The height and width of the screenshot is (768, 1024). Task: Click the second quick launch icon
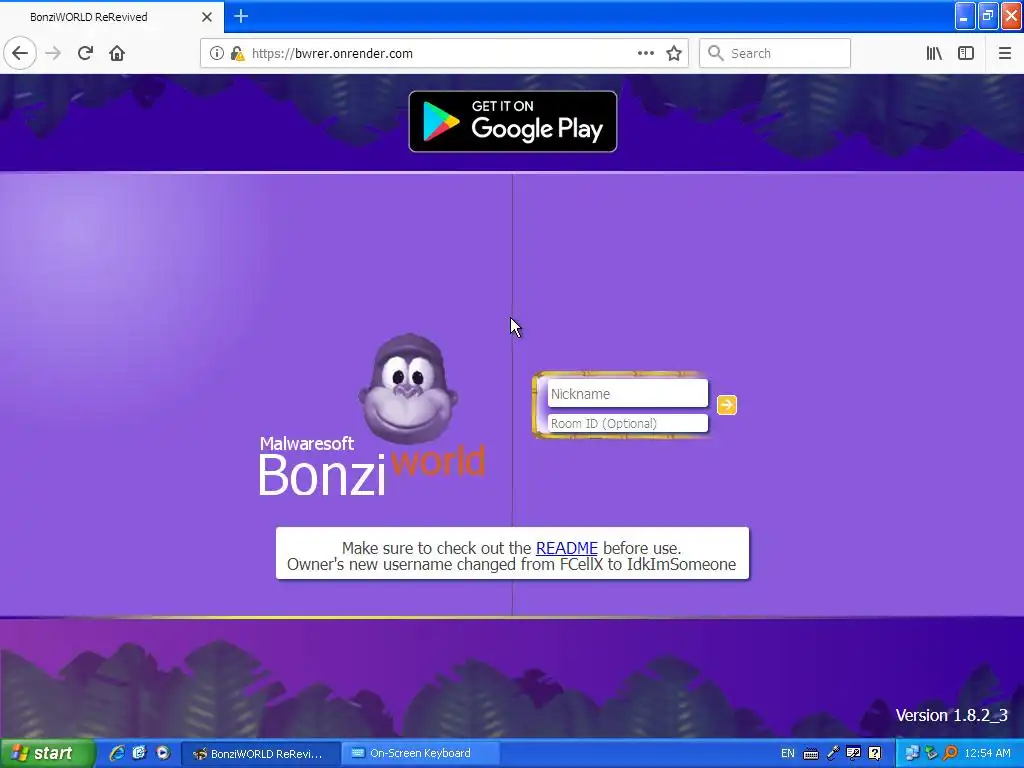click(139, 753)
